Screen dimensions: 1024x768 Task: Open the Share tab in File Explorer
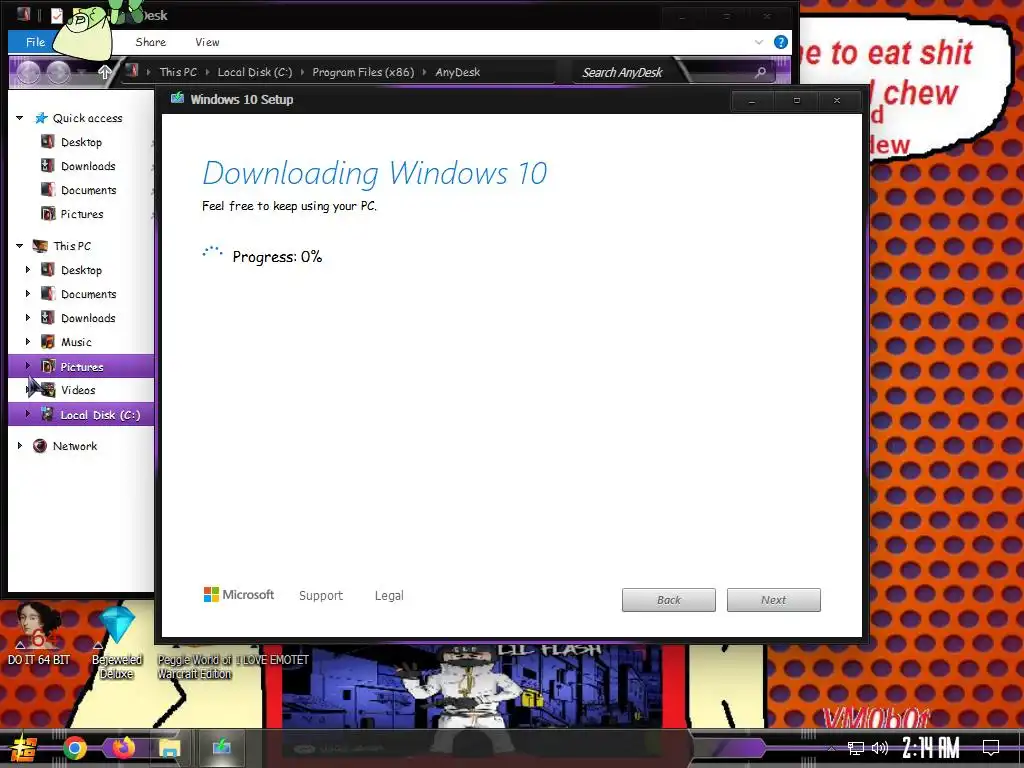(x=150, y=42)
